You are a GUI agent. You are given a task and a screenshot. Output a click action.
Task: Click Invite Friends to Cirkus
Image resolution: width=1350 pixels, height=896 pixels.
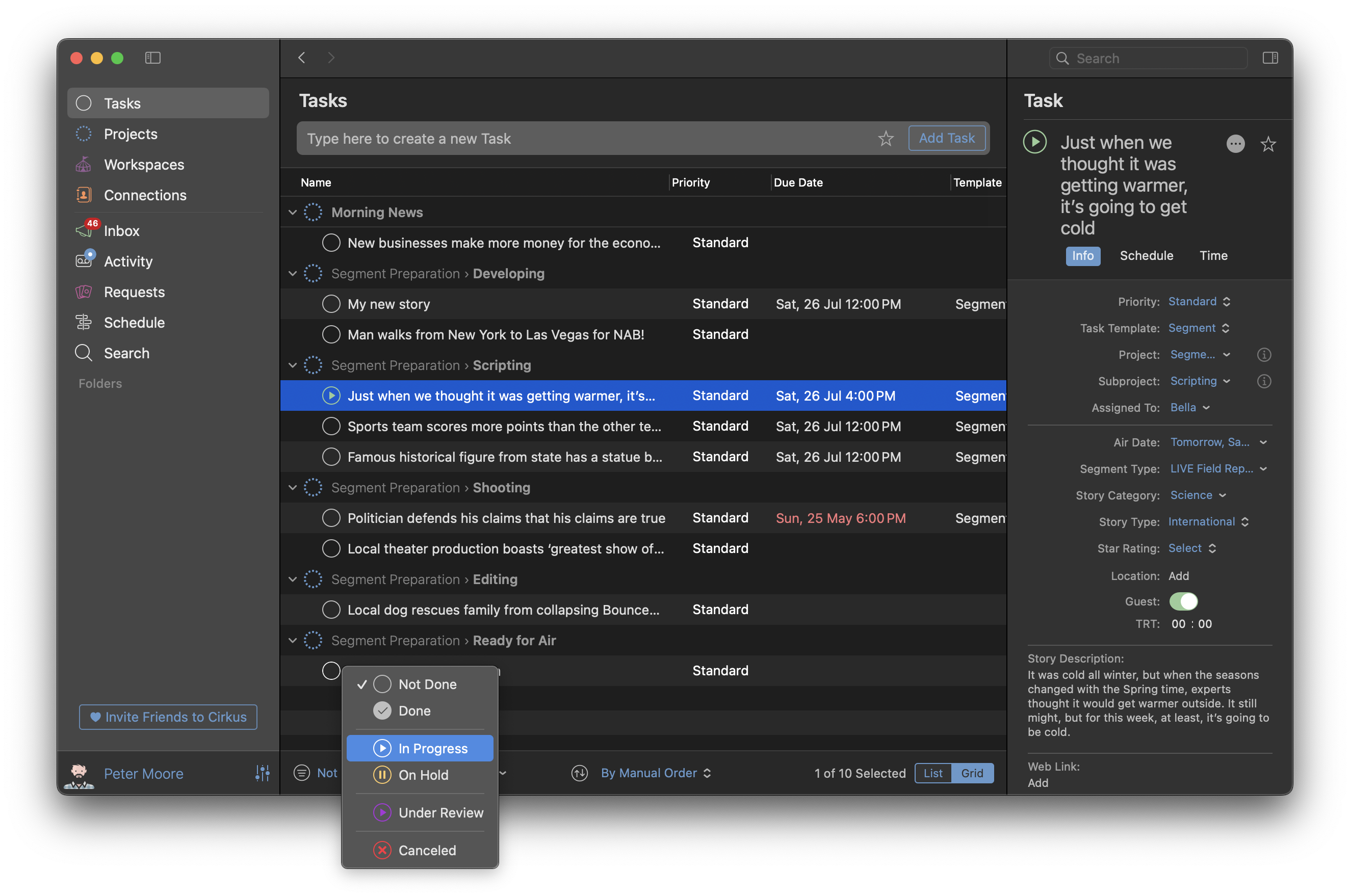click(x=168, y=717)
